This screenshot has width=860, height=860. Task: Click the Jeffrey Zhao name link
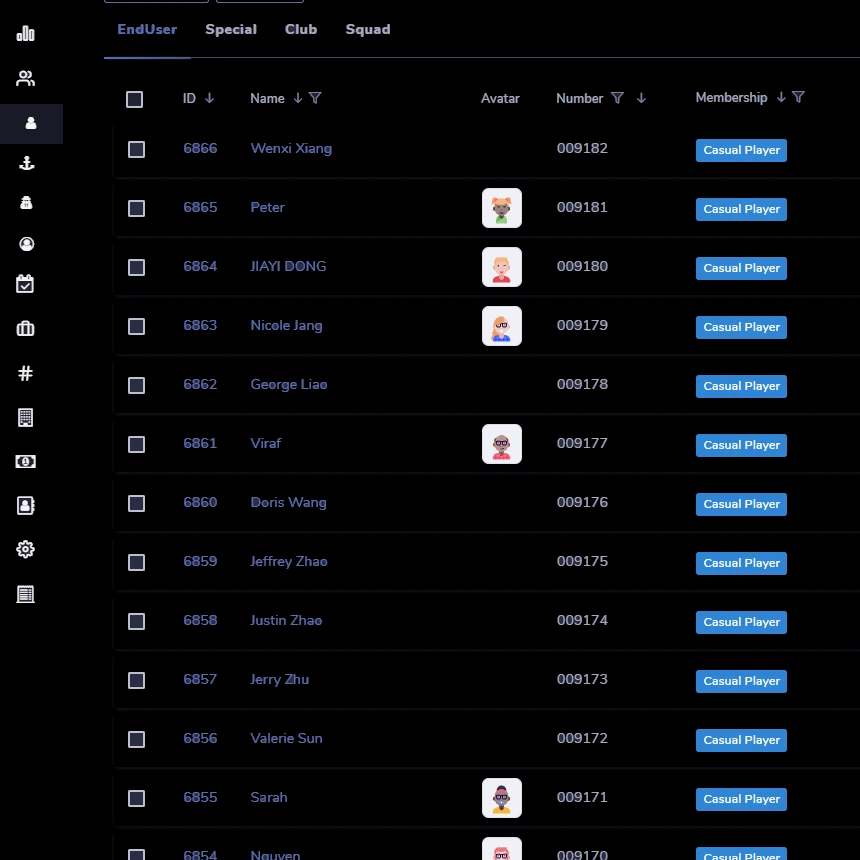(x=289, y=561)
